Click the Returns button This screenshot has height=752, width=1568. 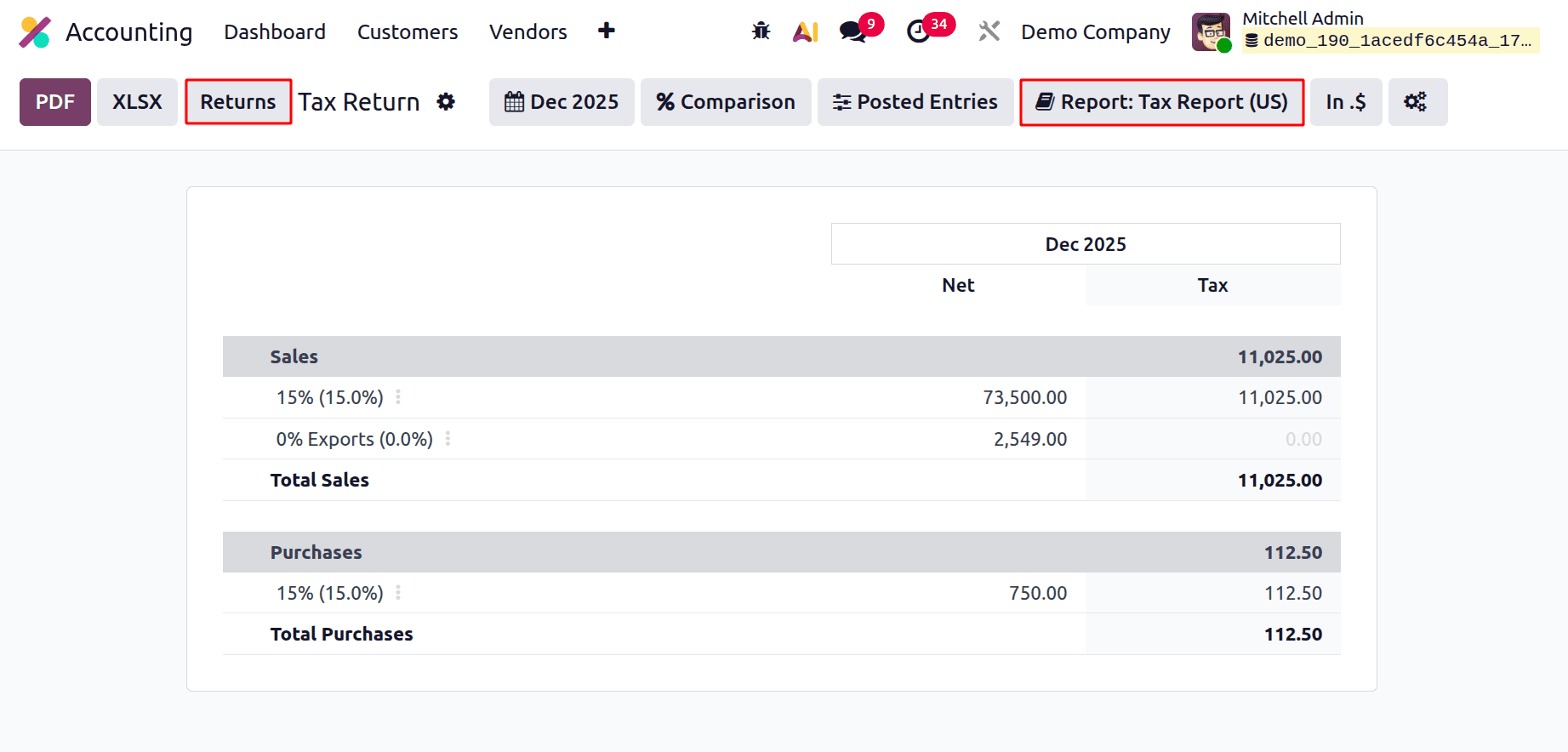238,102
